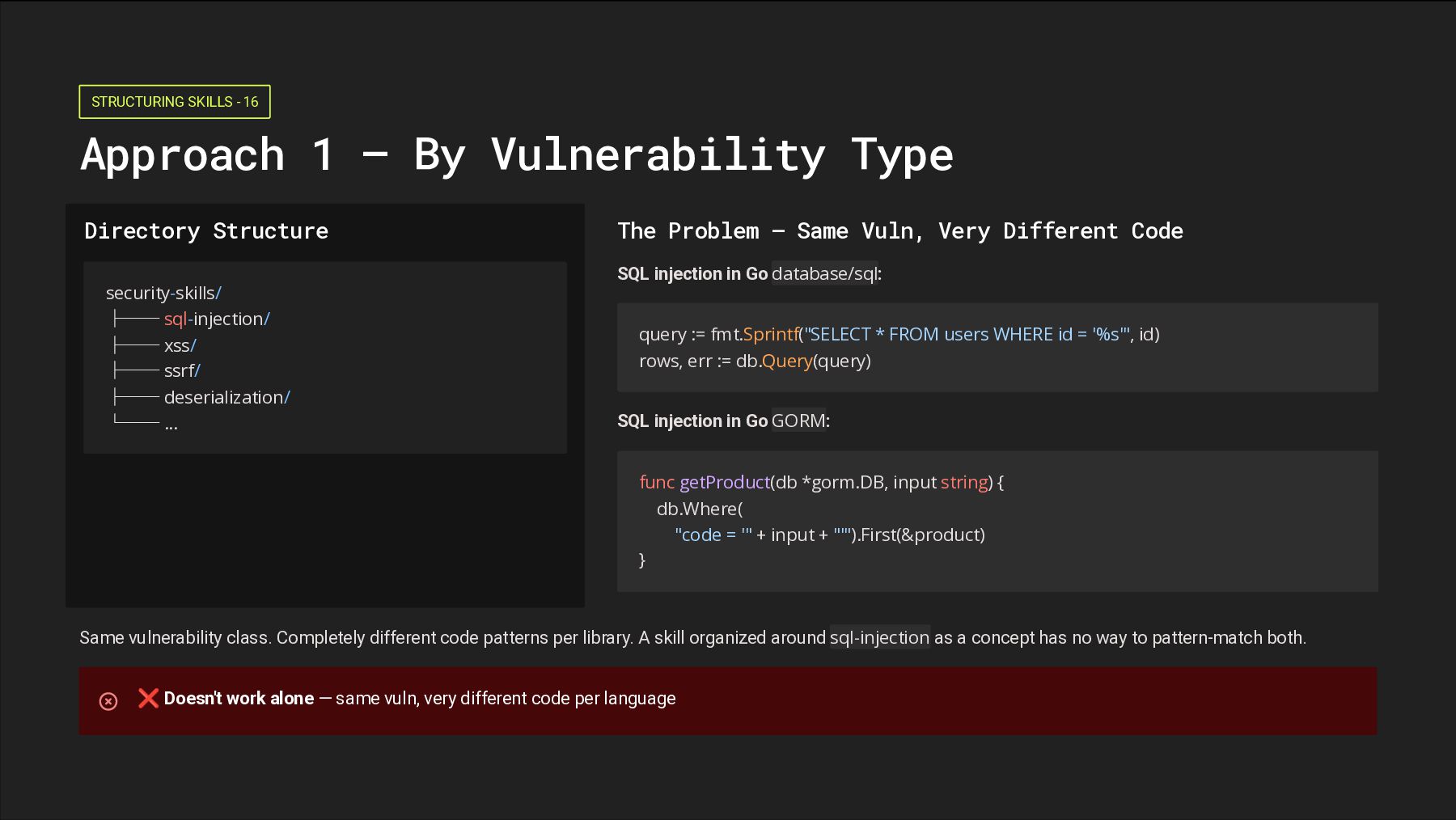
Task: Click the STRUCTURING SKILLS - 16 badge
Action: [x=175, y=102]
